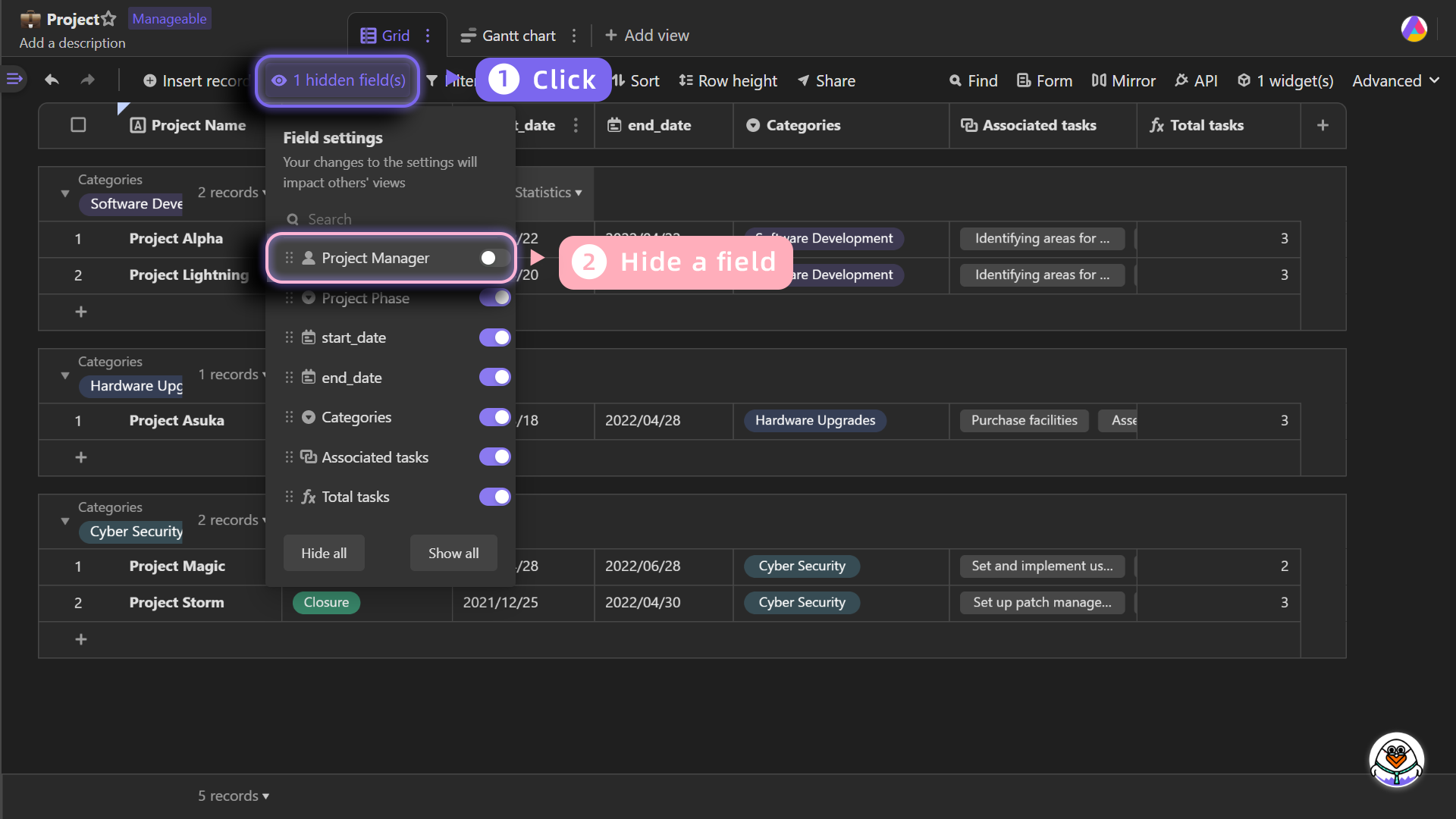Click 1 hidden field(s) eye button

pos(338,80)
